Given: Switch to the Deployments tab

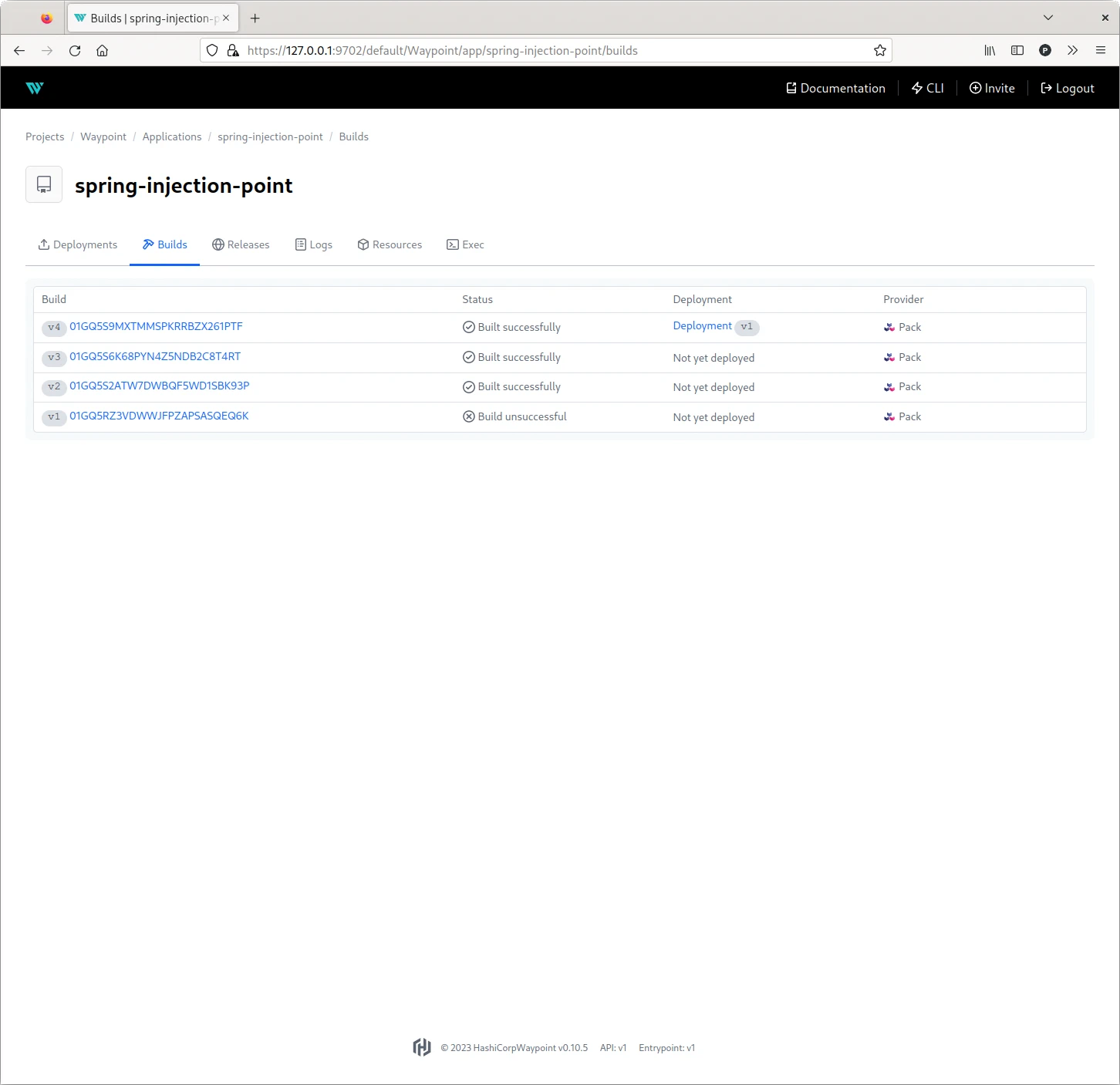Looking at the screenshot, I should pyautogui.click(x=78, y=244).
